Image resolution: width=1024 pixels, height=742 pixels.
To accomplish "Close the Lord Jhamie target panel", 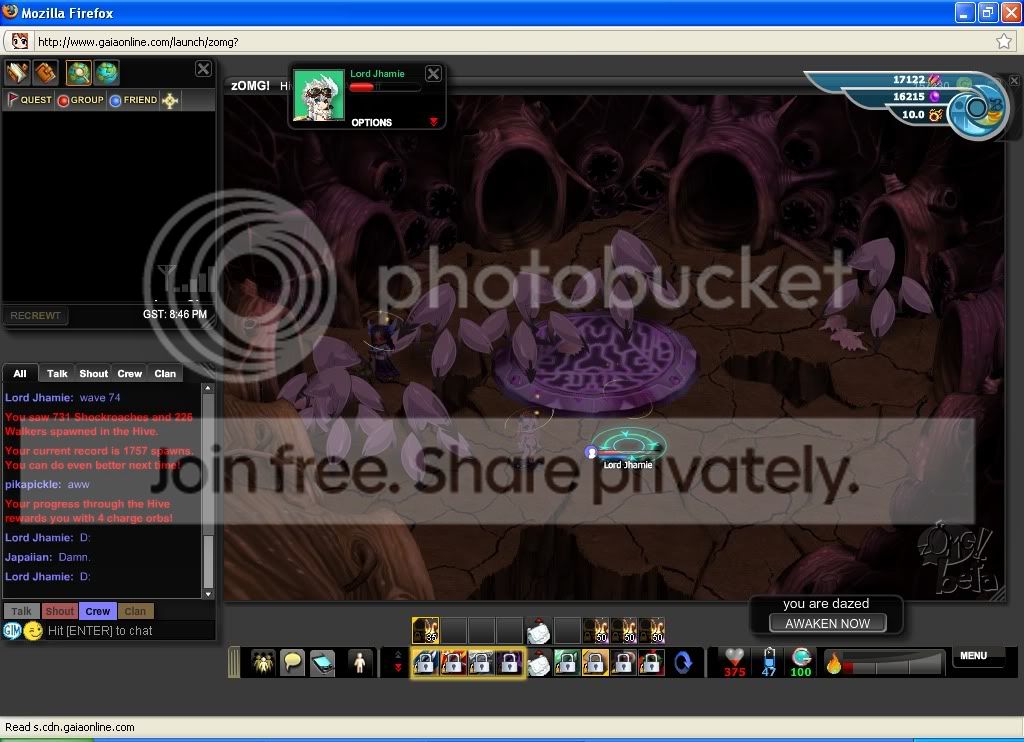I will 433,73.
